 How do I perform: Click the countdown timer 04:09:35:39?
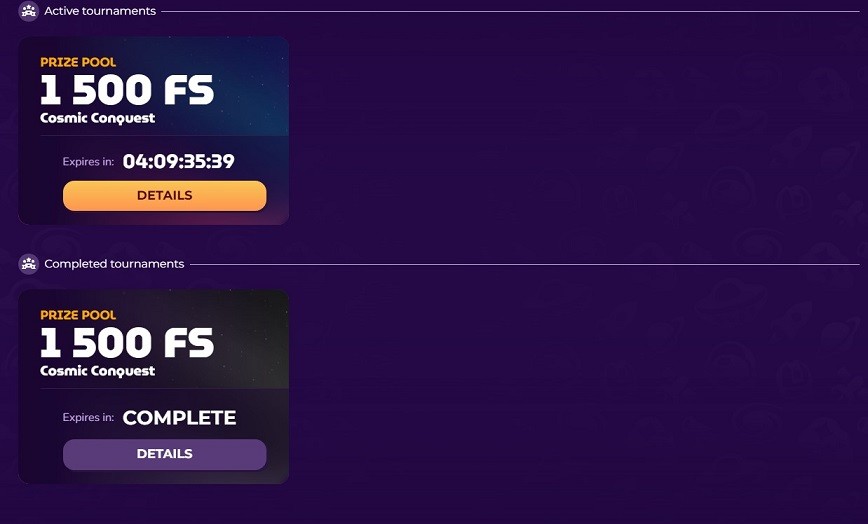coord(178,162)
